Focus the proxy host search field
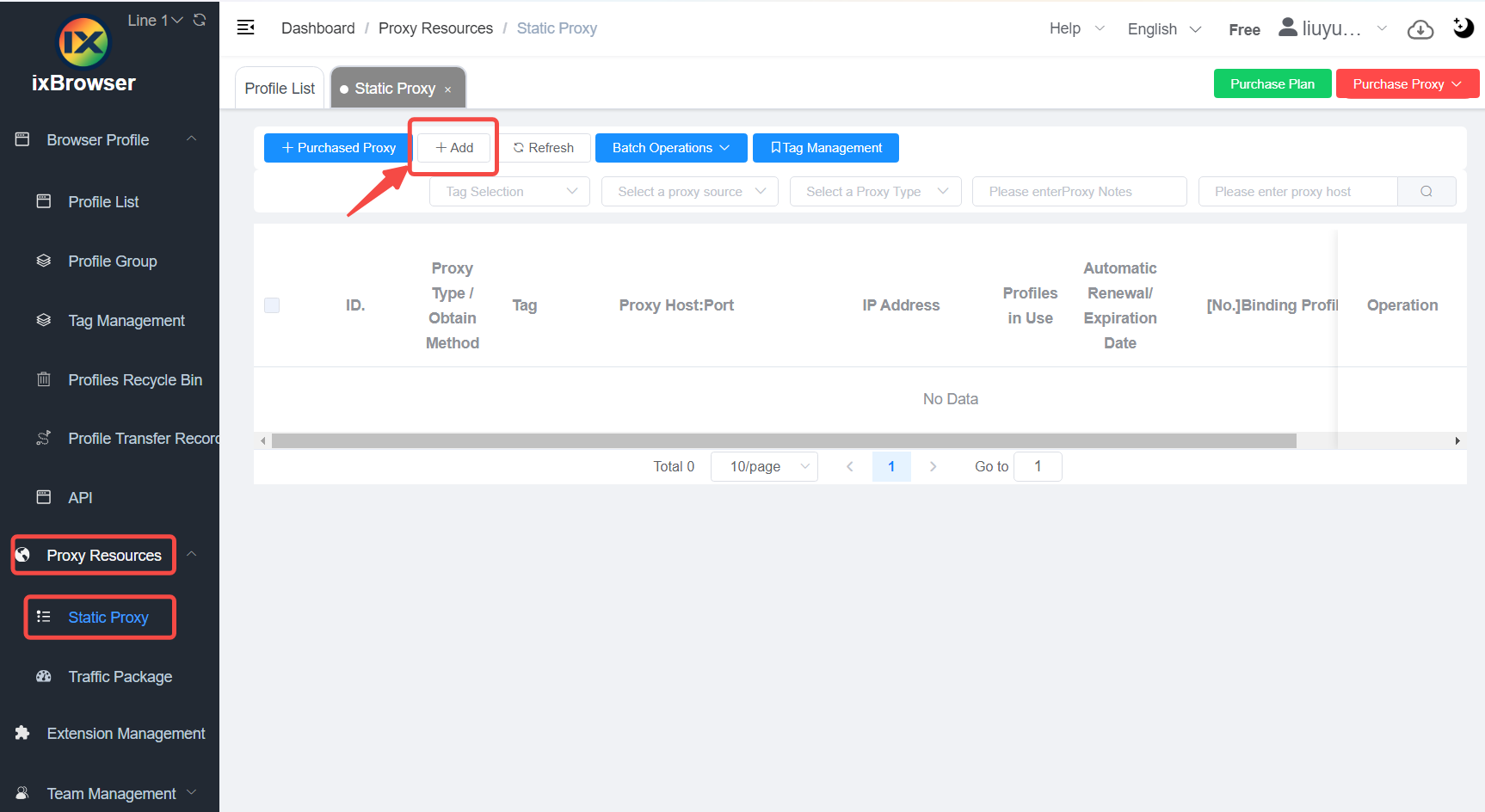The height and width of the screenshot is (812, 1485). point(1298,192)
